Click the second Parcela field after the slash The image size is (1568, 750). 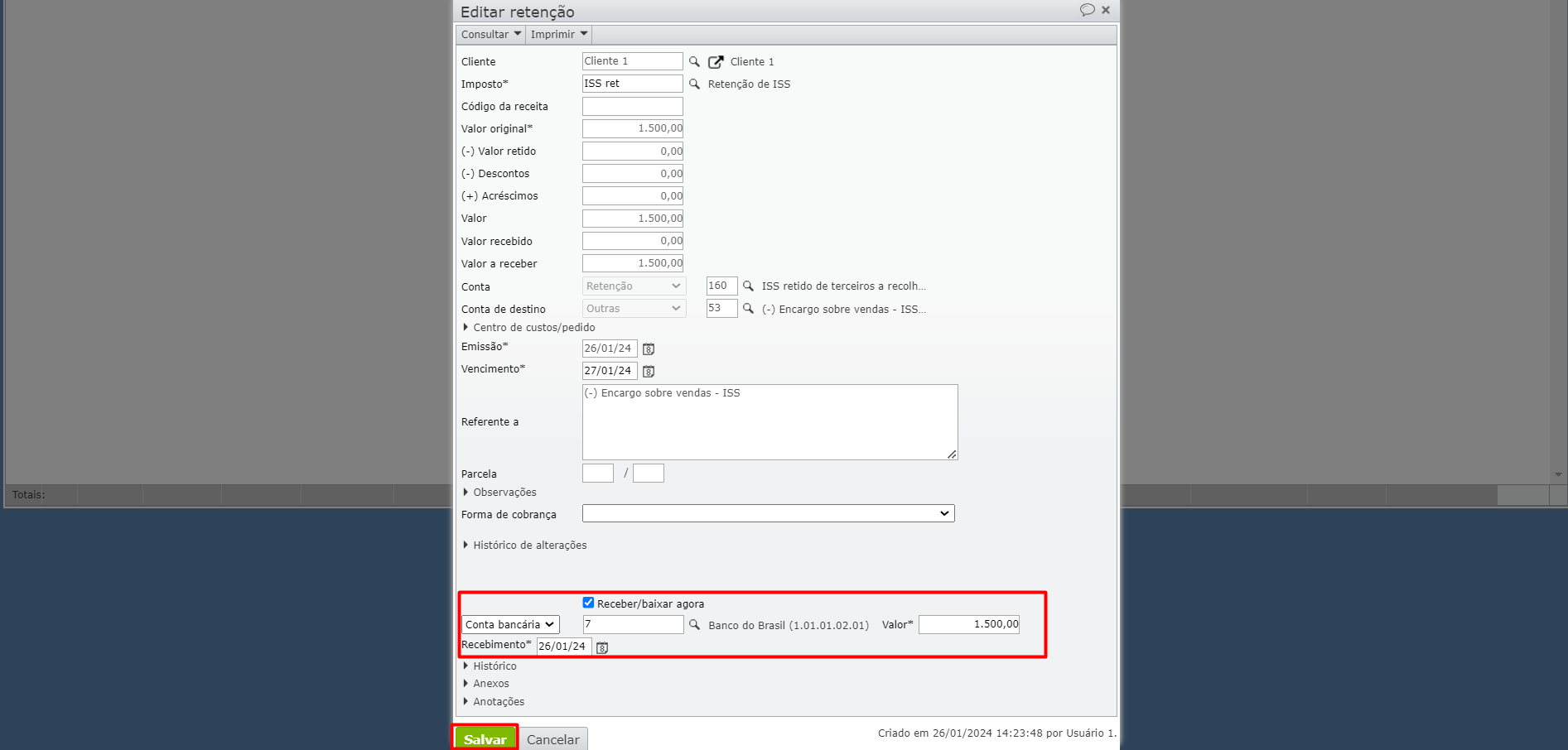pyautogui.click(x=649, y=473)
